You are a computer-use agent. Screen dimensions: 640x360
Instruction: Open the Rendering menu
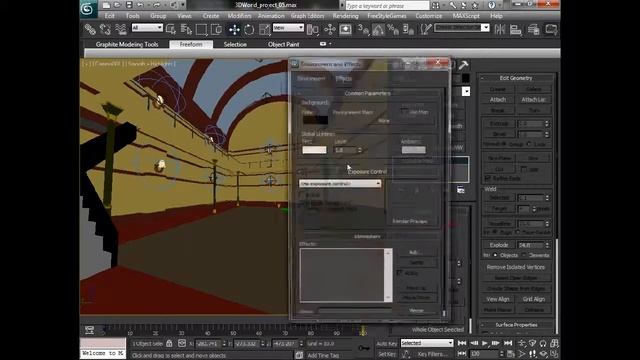pos(345,16)
